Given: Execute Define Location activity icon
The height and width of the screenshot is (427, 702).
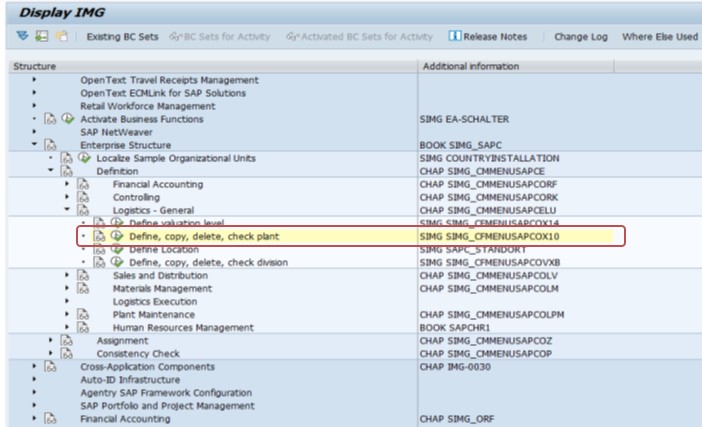Looking at the screenshot, I should point(117,249).
